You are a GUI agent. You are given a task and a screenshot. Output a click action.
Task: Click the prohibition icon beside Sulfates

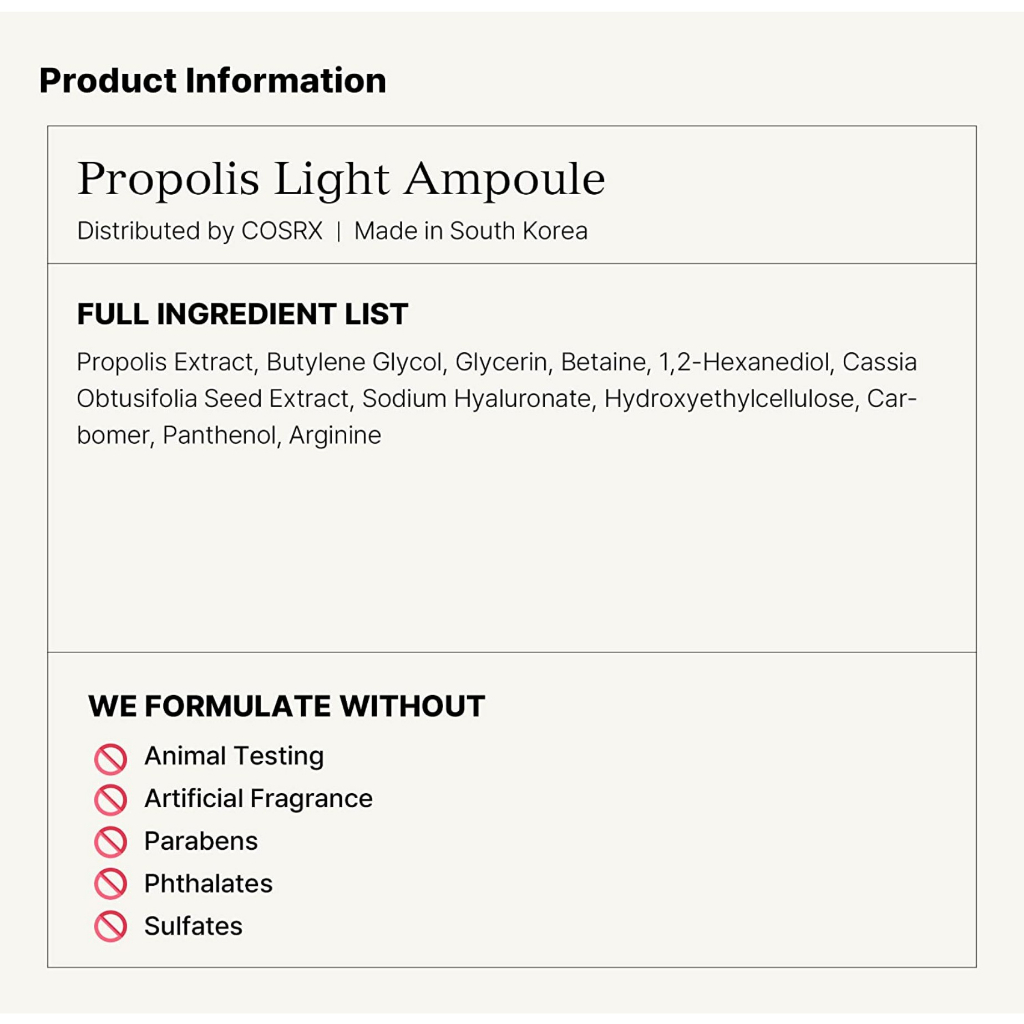coord(110,927)
